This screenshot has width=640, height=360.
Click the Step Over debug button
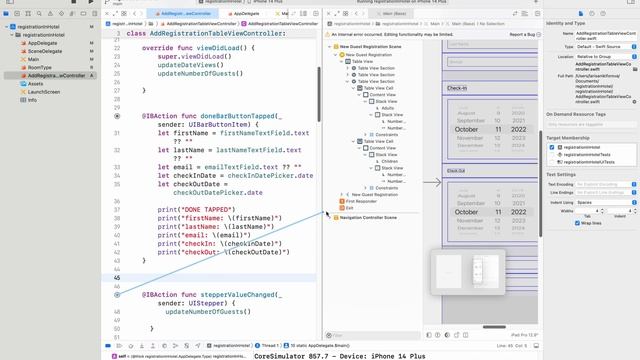point(131,346)
